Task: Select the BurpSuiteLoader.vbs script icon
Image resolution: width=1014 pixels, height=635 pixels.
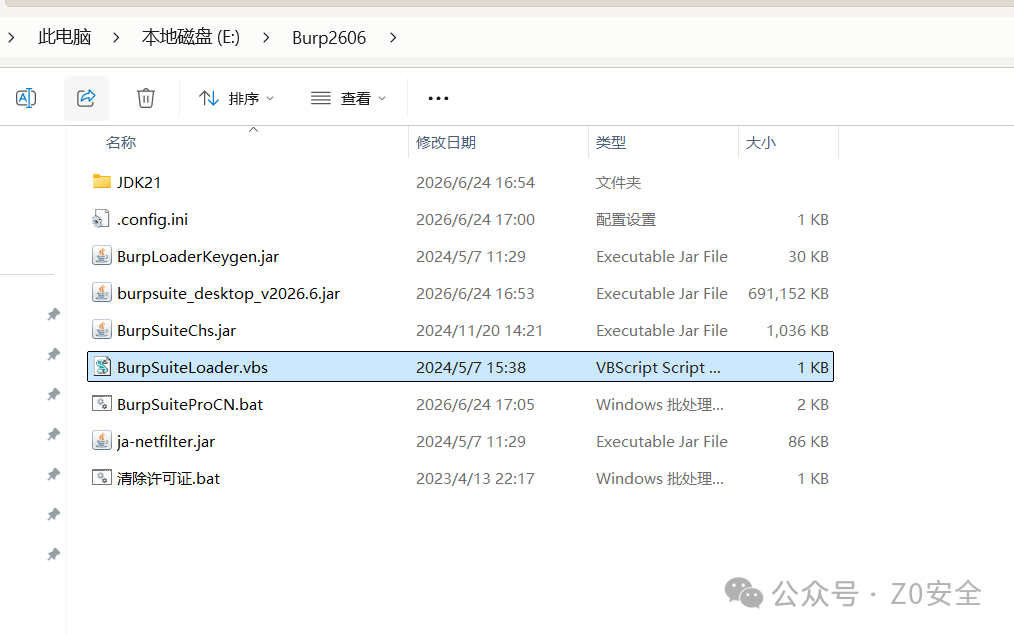Action: point(102,367)
